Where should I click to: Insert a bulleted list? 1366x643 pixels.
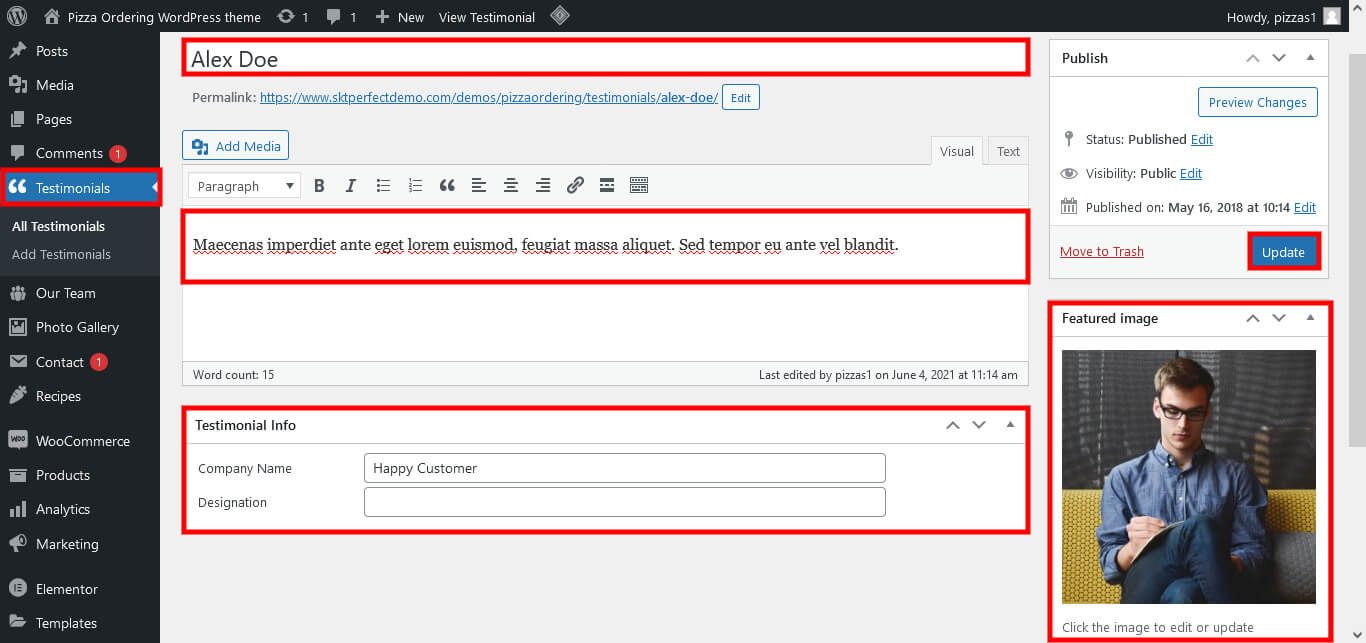[x=383, y=185]
